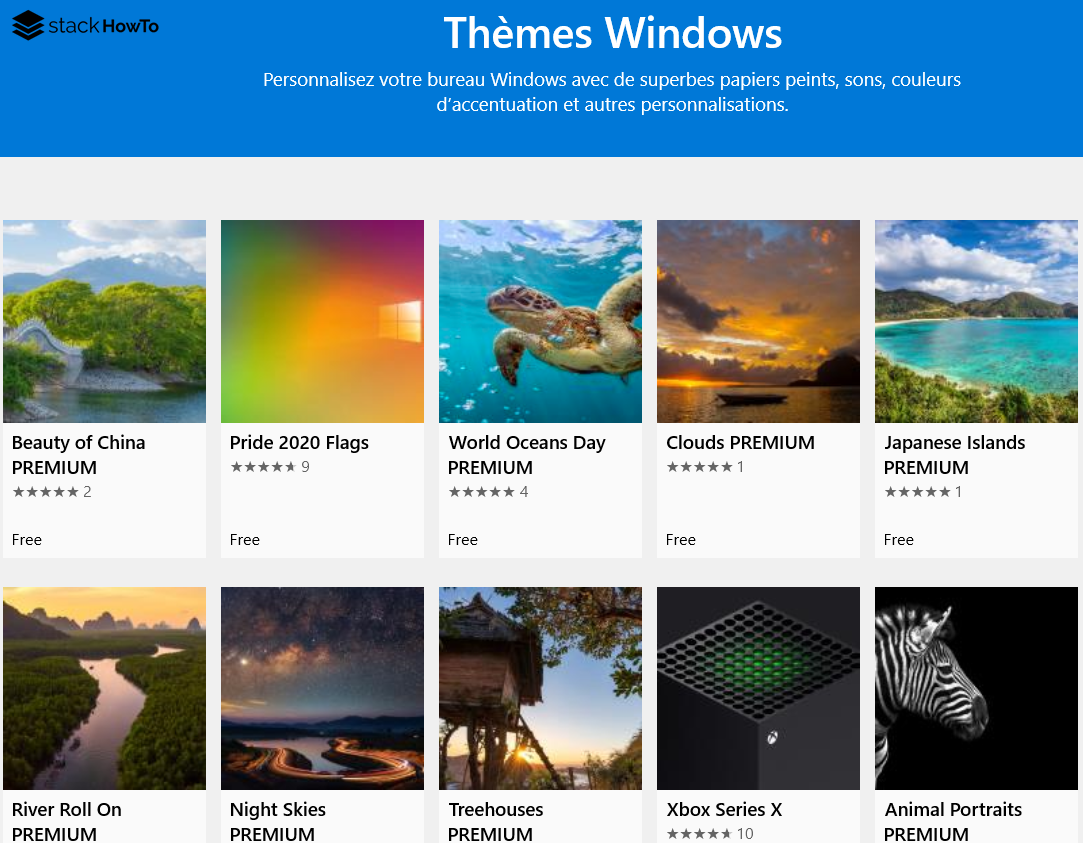
Task: Click the star rating under Clouds PREMIUM
Action: [698, 466]
